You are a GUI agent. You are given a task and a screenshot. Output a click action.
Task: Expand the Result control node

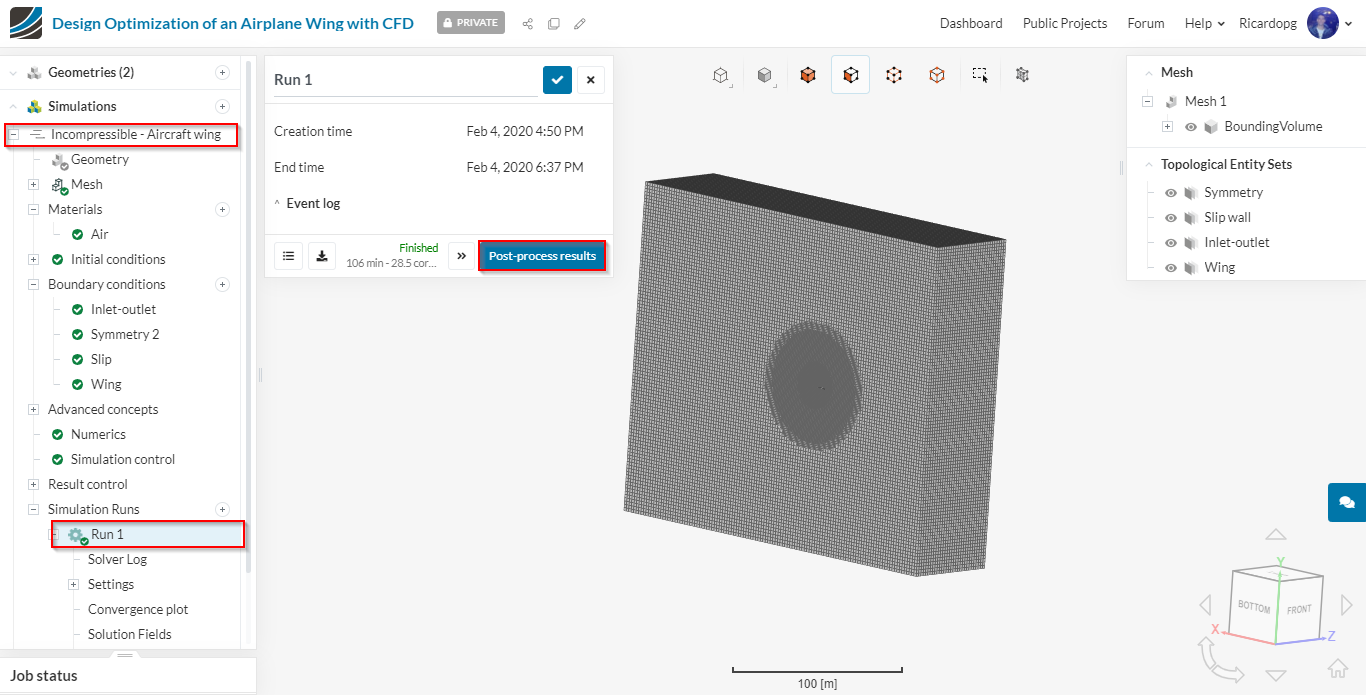[x=33, y=484]
